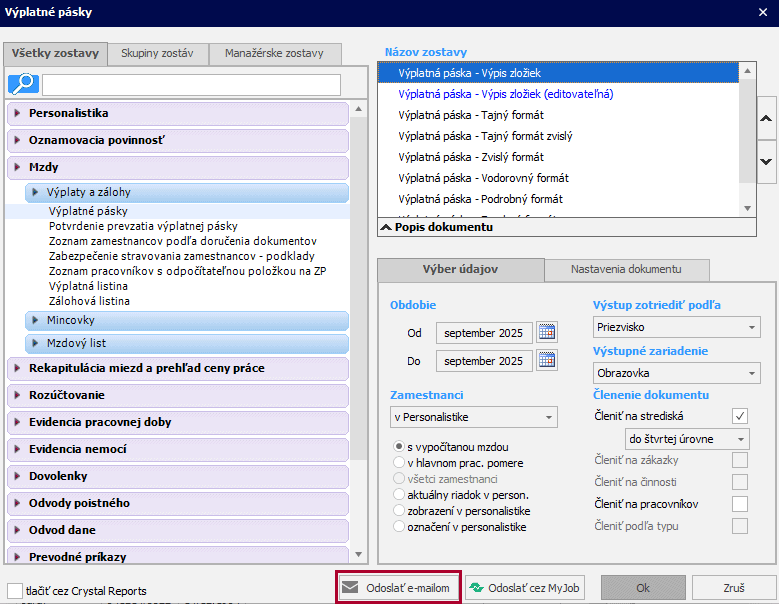This screenshot has height=614, width=779.
Task: Enable tlačiť cez Crystal Reports checkbox
Action: (15, 591)
